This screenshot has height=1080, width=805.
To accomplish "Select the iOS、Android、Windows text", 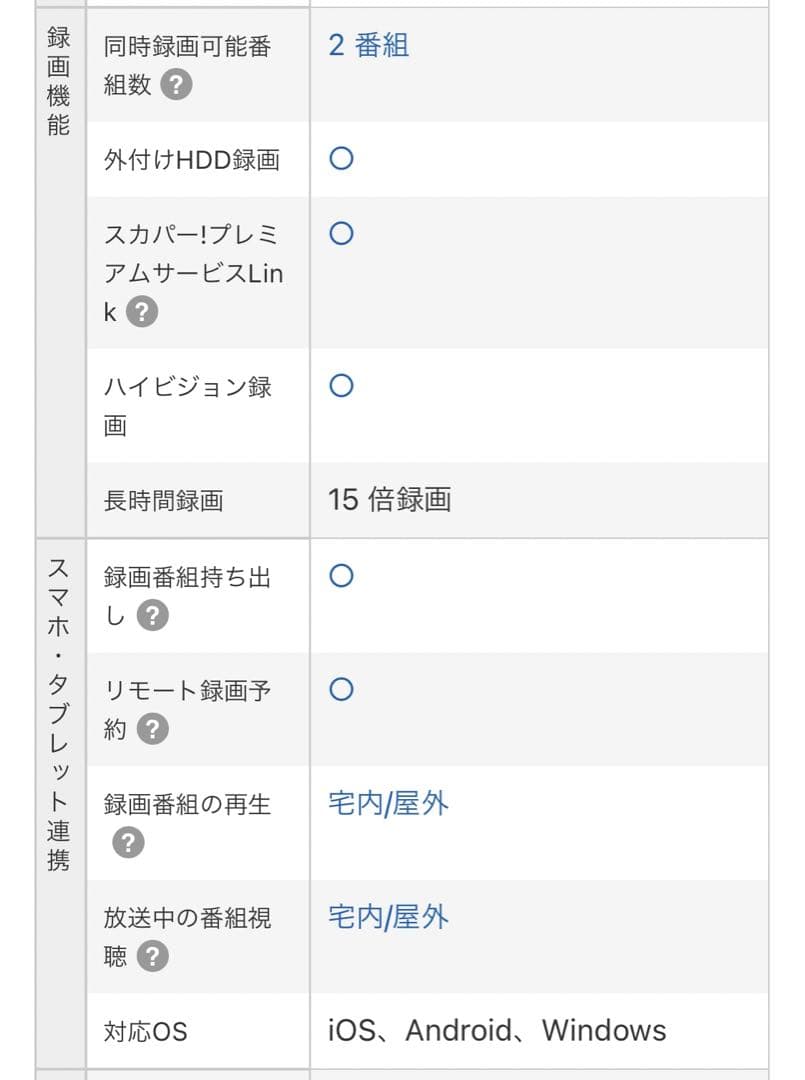I will coord(496,1031).
